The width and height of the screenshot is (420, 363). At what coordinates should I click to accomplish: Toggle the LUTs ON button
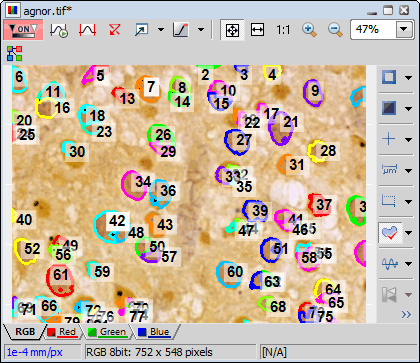click(x=23, y=30)
